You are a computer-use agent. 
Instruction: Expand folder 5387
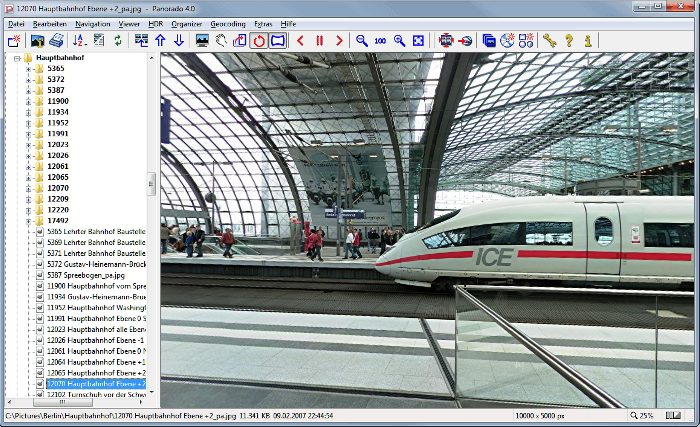pyautogui.click(x=29, y=91)
